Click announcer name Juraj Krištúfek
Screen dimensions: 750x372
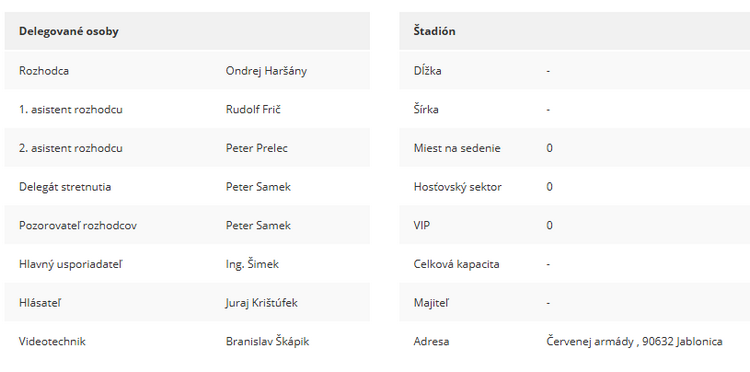point(262,303)
